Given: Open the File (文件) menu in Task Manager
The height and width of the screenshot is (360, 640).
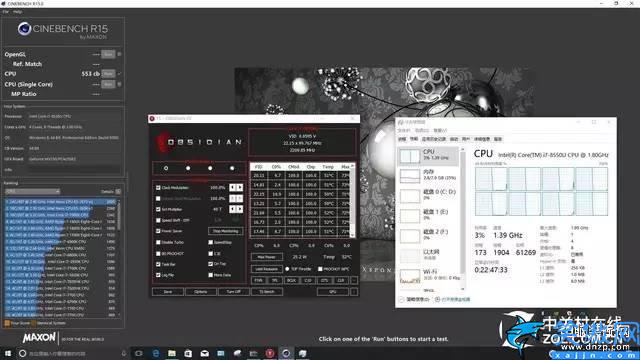Looking at the screenshot, I should 403,130.
